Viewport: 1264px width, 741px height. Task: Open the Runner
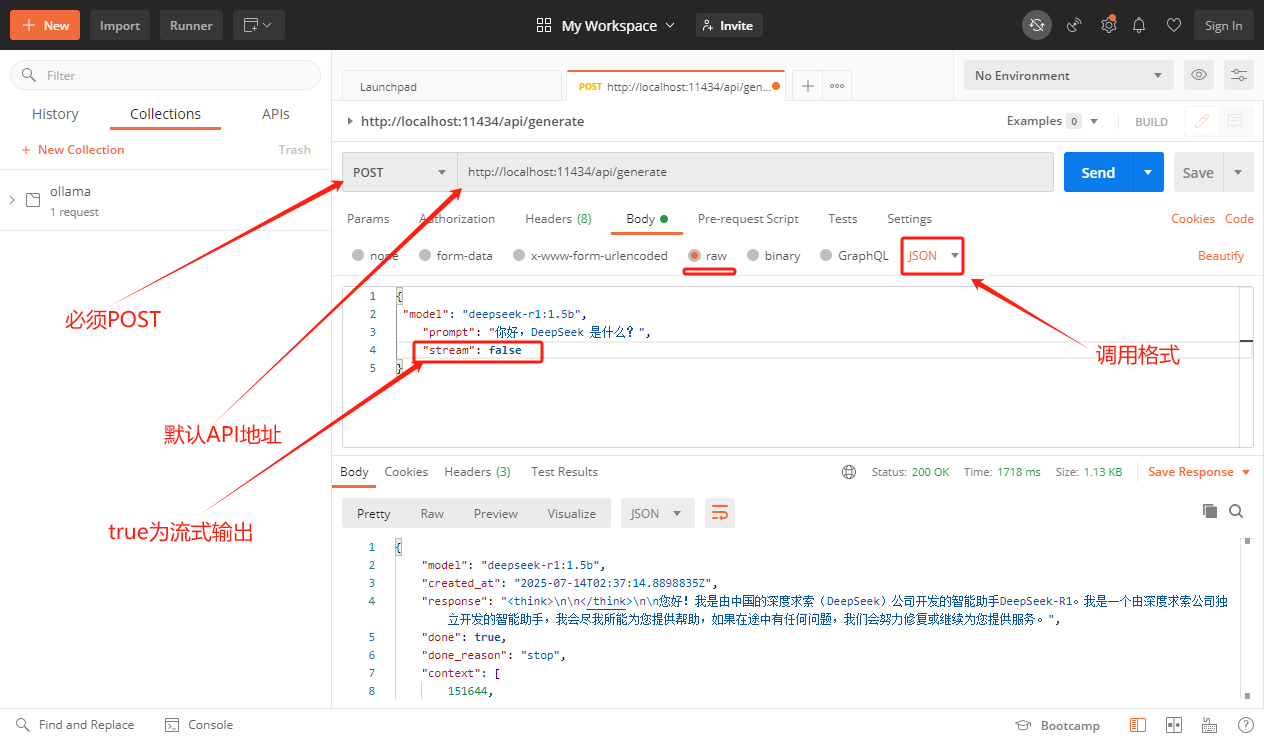(x=191, y=25)
